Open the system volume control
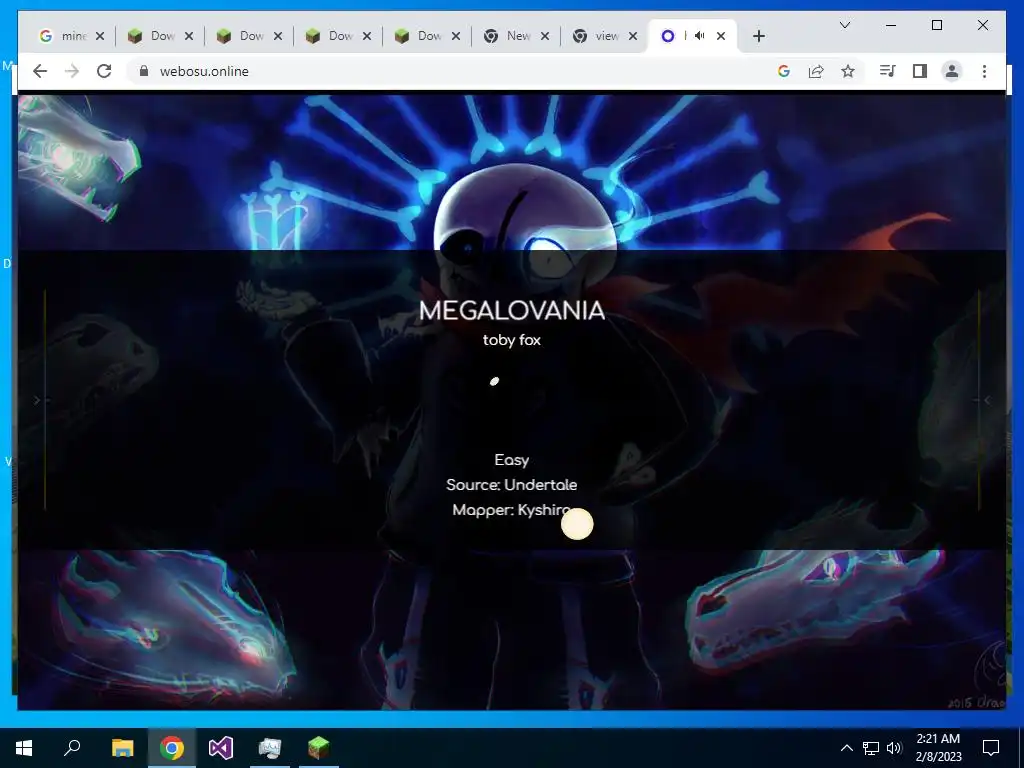 [894, 748]
